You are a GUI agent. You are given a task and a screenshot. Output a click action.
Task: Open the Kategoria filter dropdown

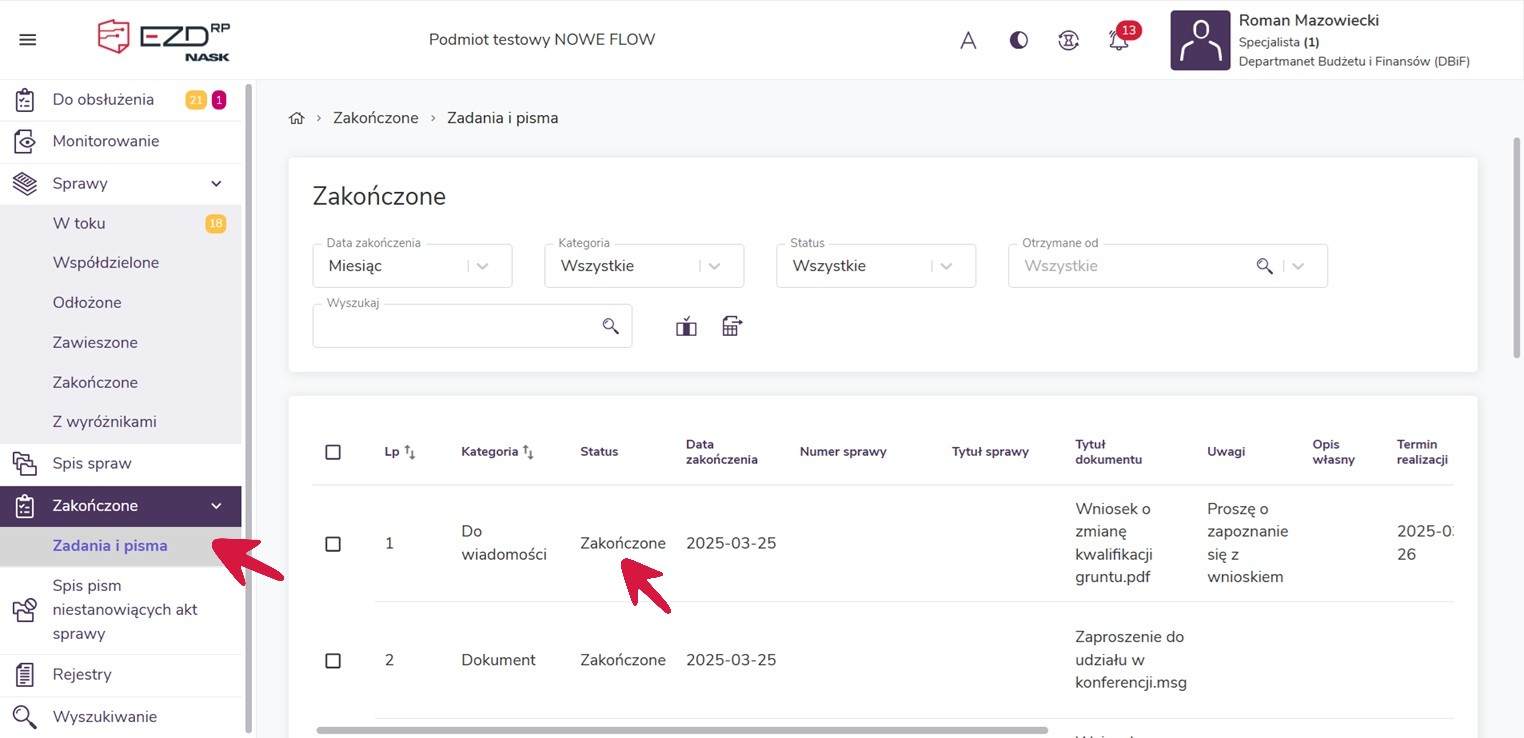point(644,266)
